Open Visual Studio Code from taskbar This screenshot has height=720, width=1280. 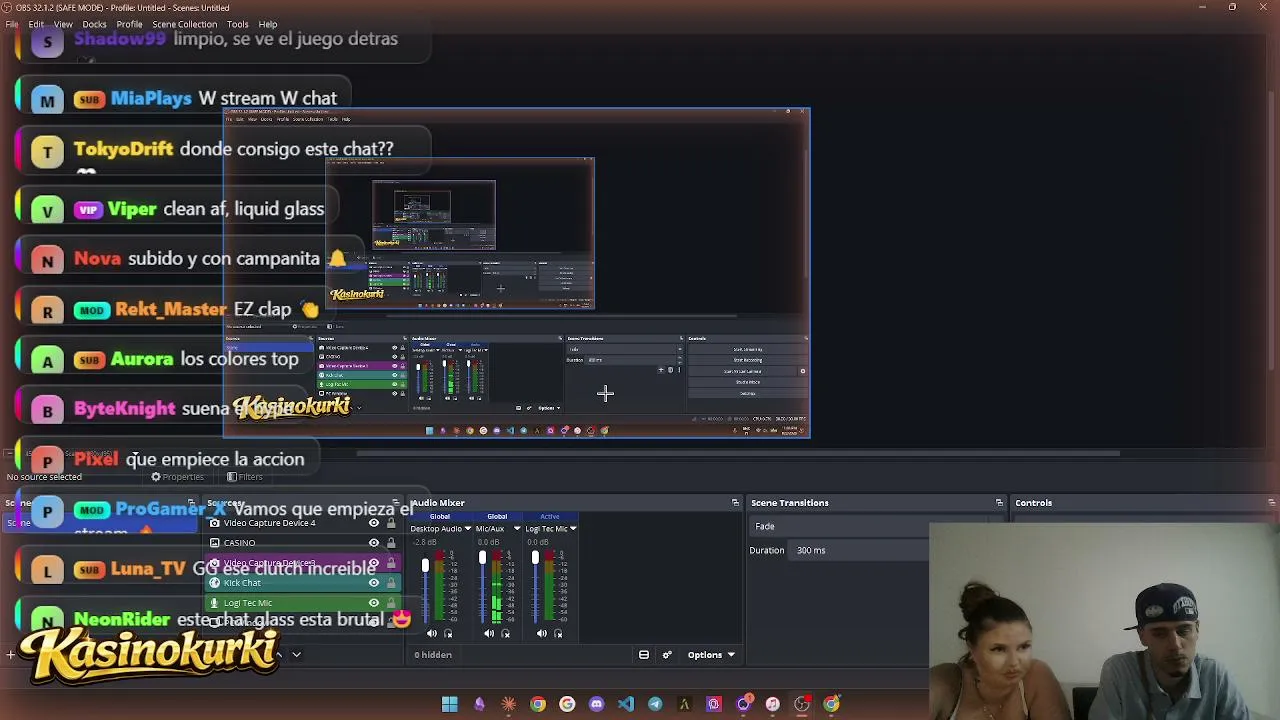tap(626, 704)
